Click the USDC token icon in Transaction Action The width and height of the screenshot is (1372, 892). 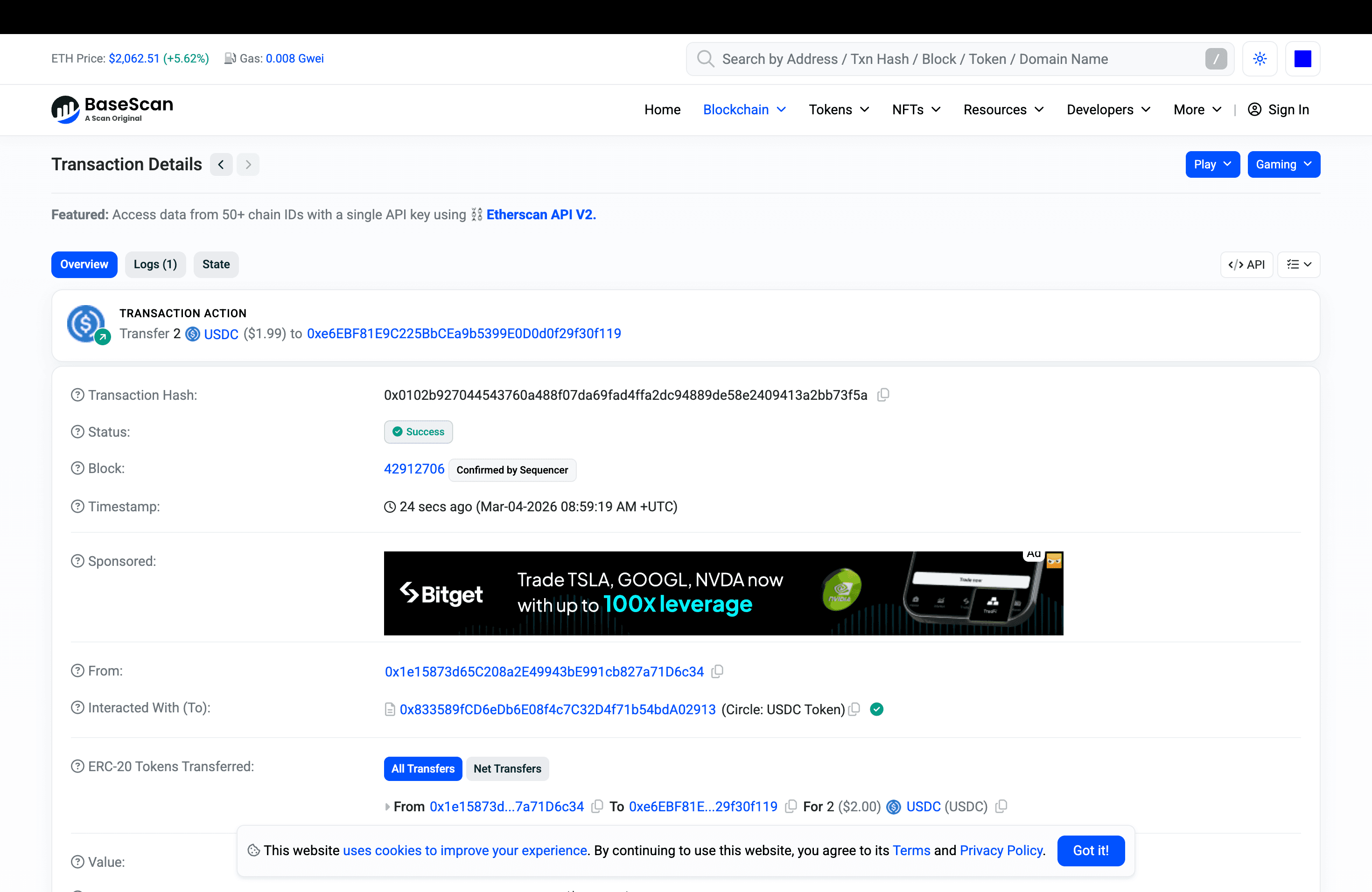[x=193, y=334]
